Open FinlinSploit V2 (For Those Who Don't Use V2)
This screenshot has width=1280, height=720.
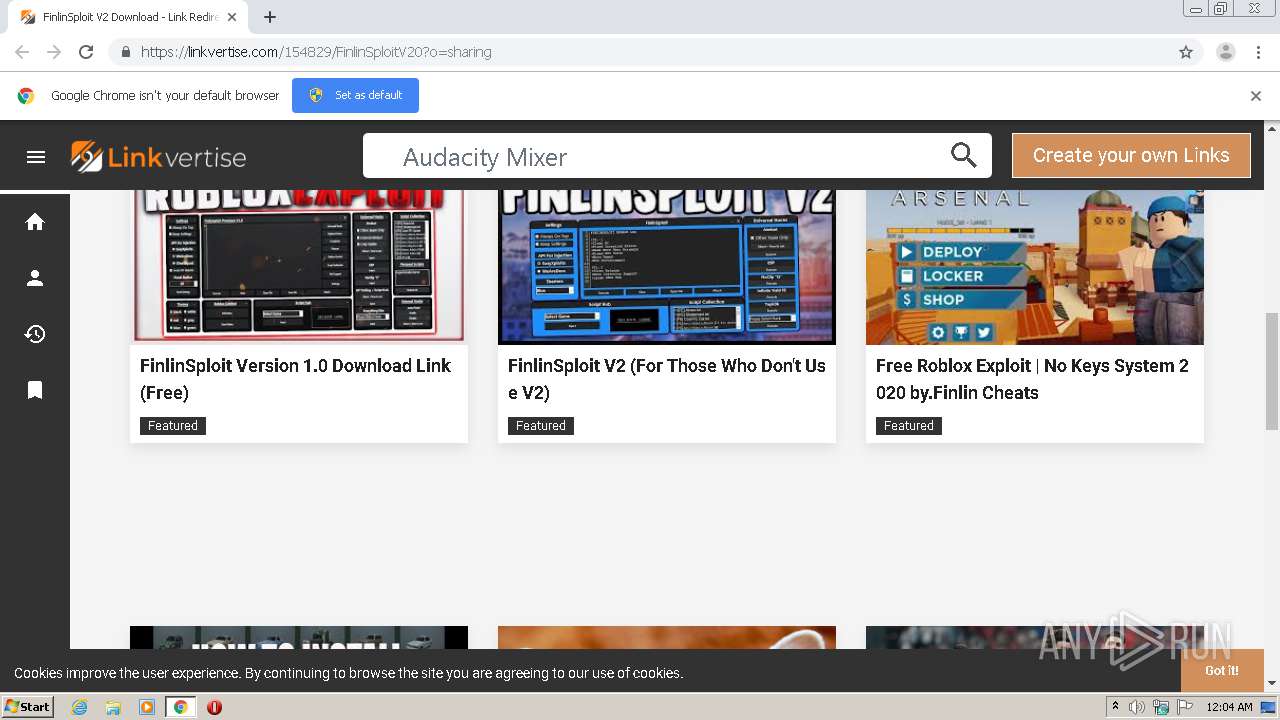666,379
